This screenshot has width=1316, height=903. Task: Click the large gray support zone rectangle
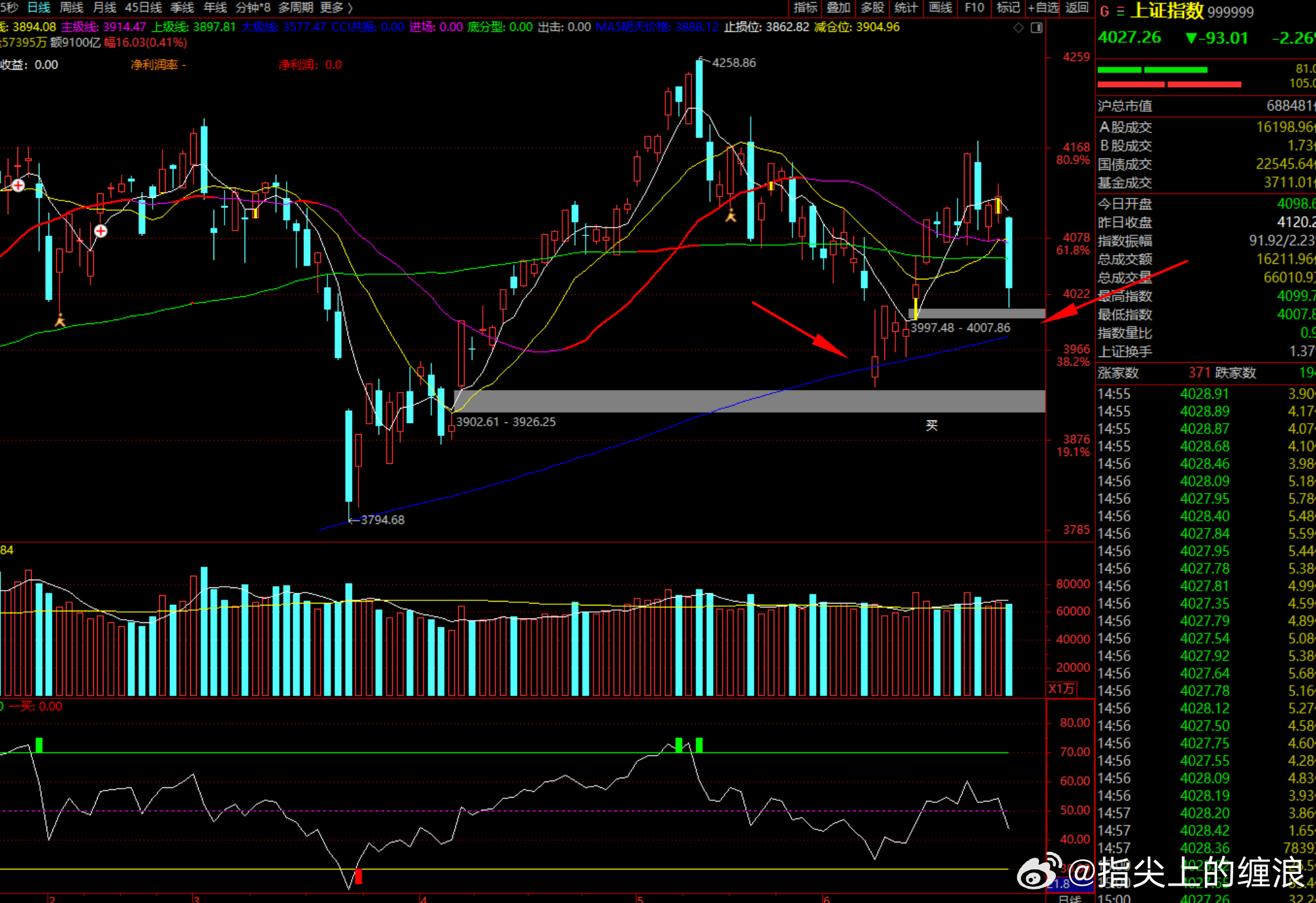click(751, 401)
